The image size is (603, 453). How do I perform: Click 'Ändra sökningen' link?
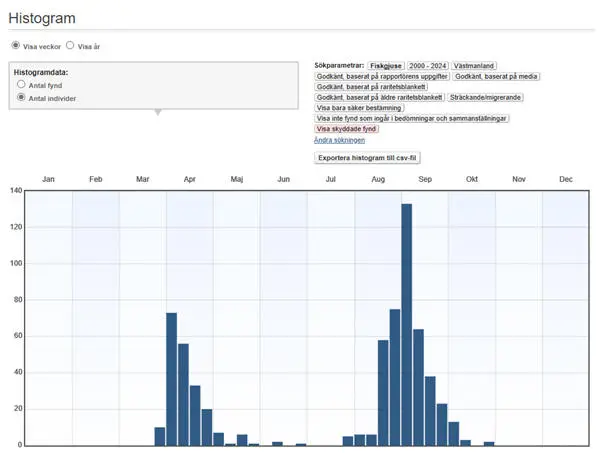[x=337, y=140]
